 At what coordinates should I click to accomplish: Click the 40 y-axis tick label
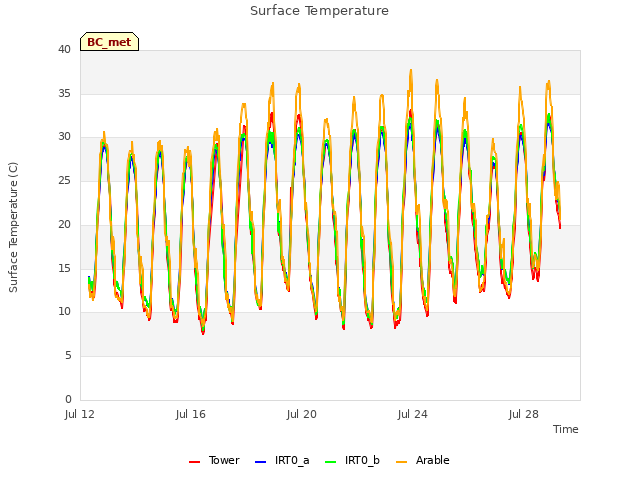[x=64, y=49]
